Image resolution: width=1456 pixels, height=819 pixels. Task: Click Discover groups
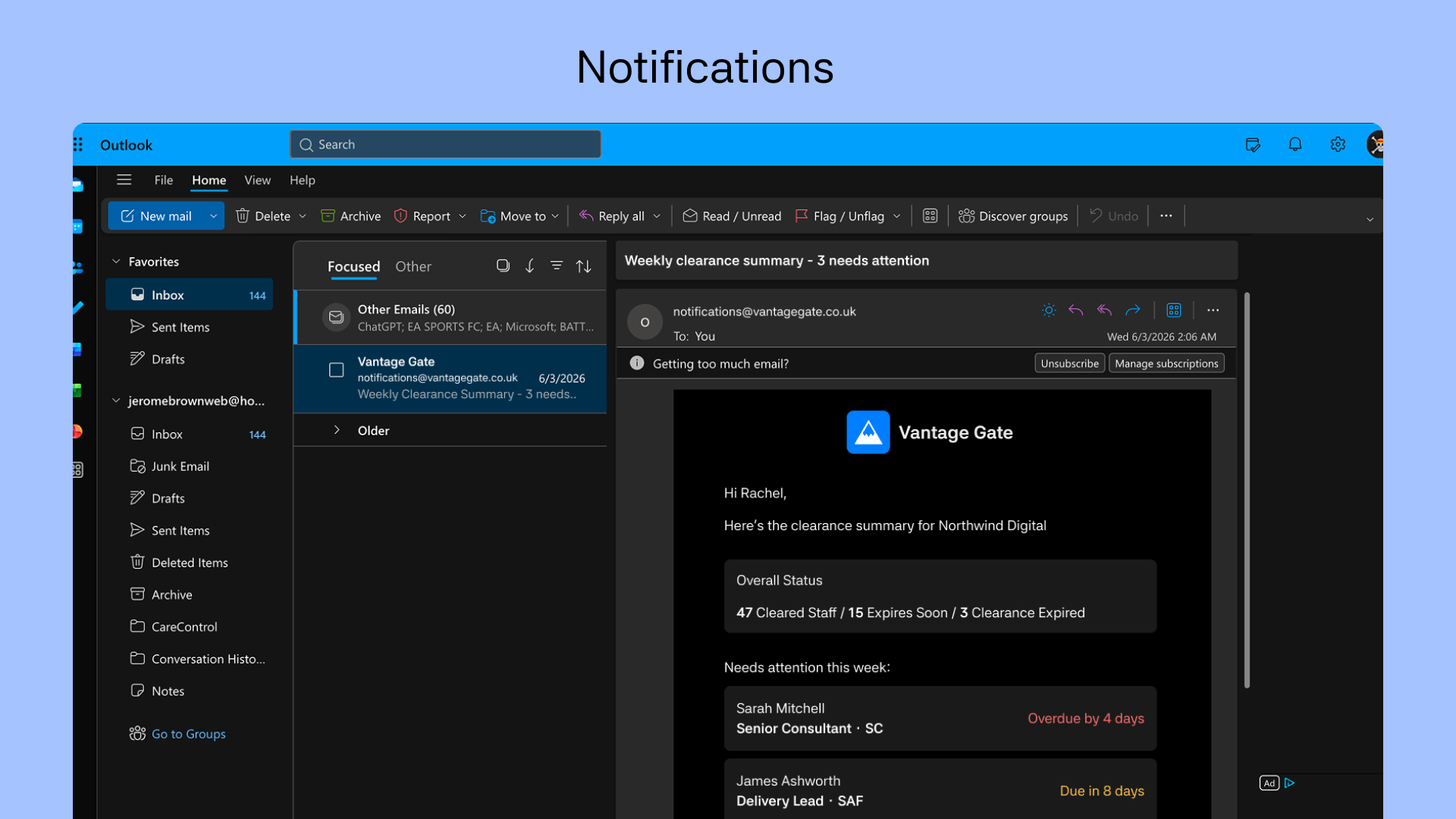[x=1013, y=216]
